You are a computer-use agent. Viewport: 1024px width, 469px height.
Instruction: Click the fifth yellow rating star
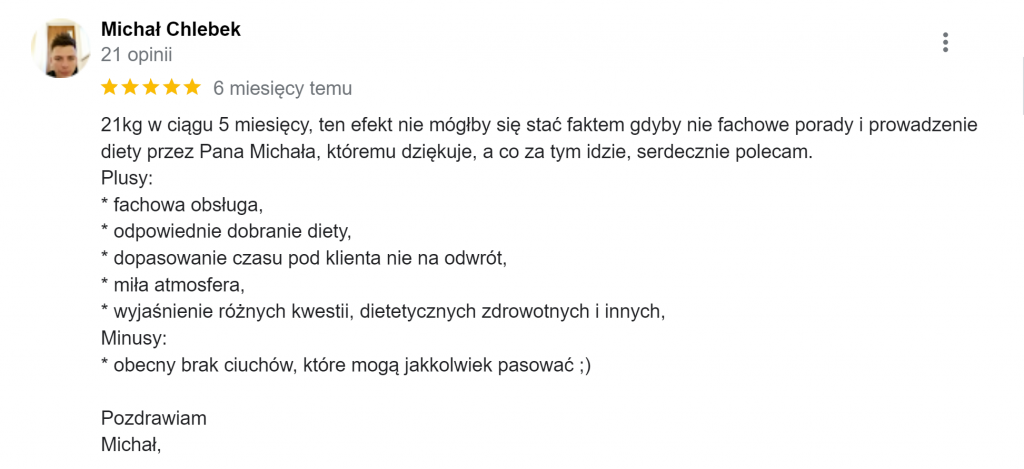(192, 88)
